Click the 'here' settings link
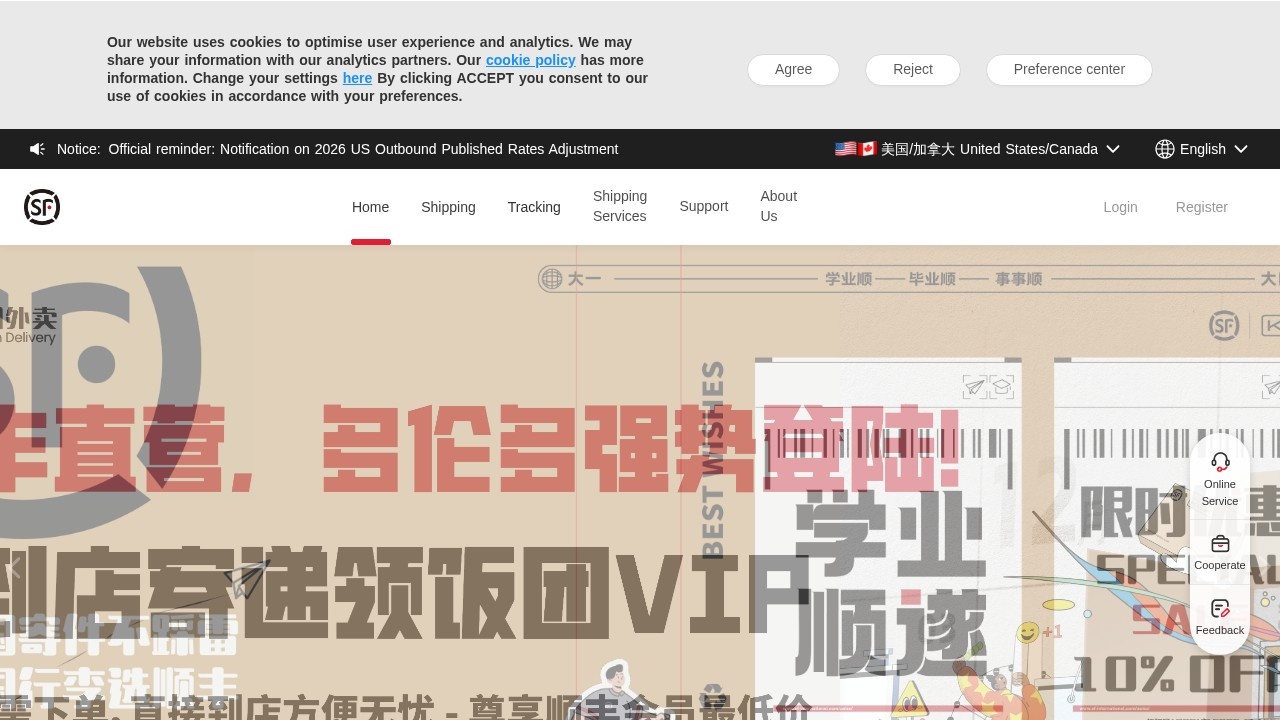1280x720 pixels. click(x=357, y=78)
